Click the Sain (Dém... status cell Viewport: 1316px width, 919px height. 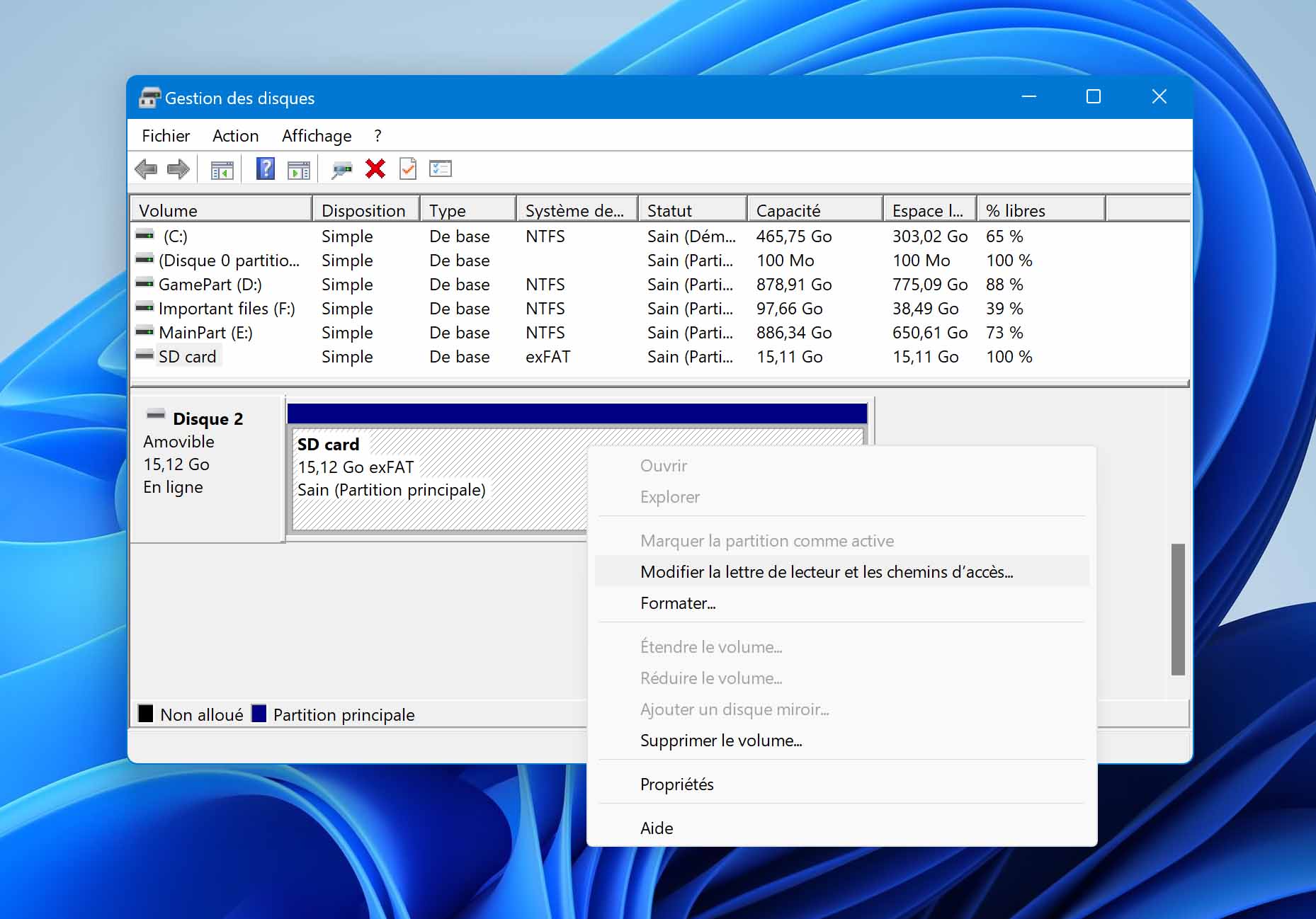tap(691, 236)
